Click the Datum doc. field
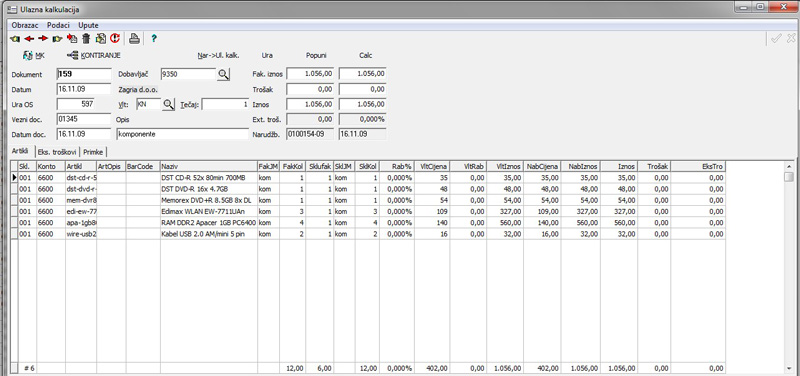This screenshot has width=800, height=376. [84, 134]
